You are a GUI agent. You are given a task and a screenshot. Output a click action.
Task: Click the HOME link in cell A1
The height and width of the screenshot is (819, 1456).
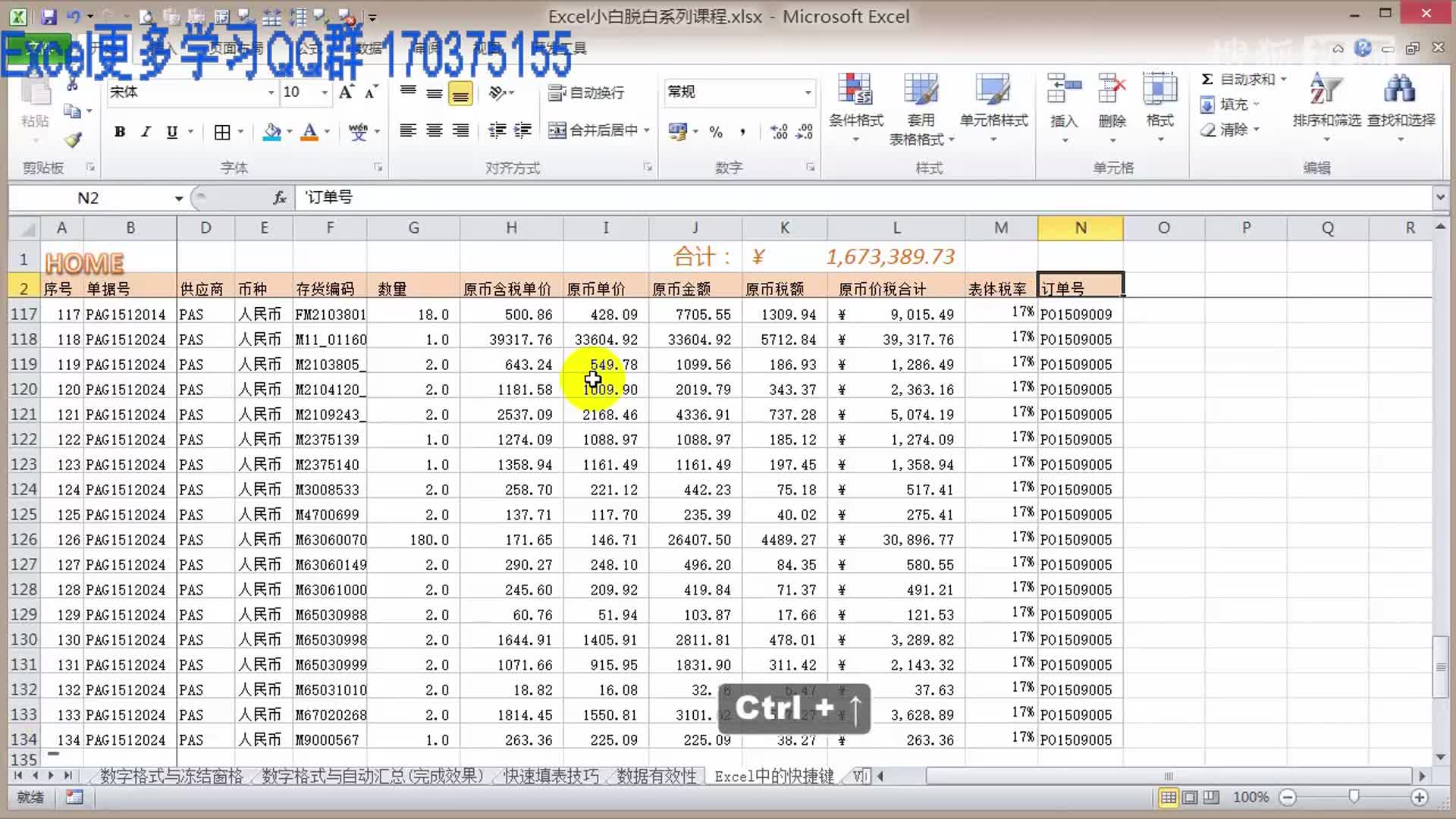84,264
